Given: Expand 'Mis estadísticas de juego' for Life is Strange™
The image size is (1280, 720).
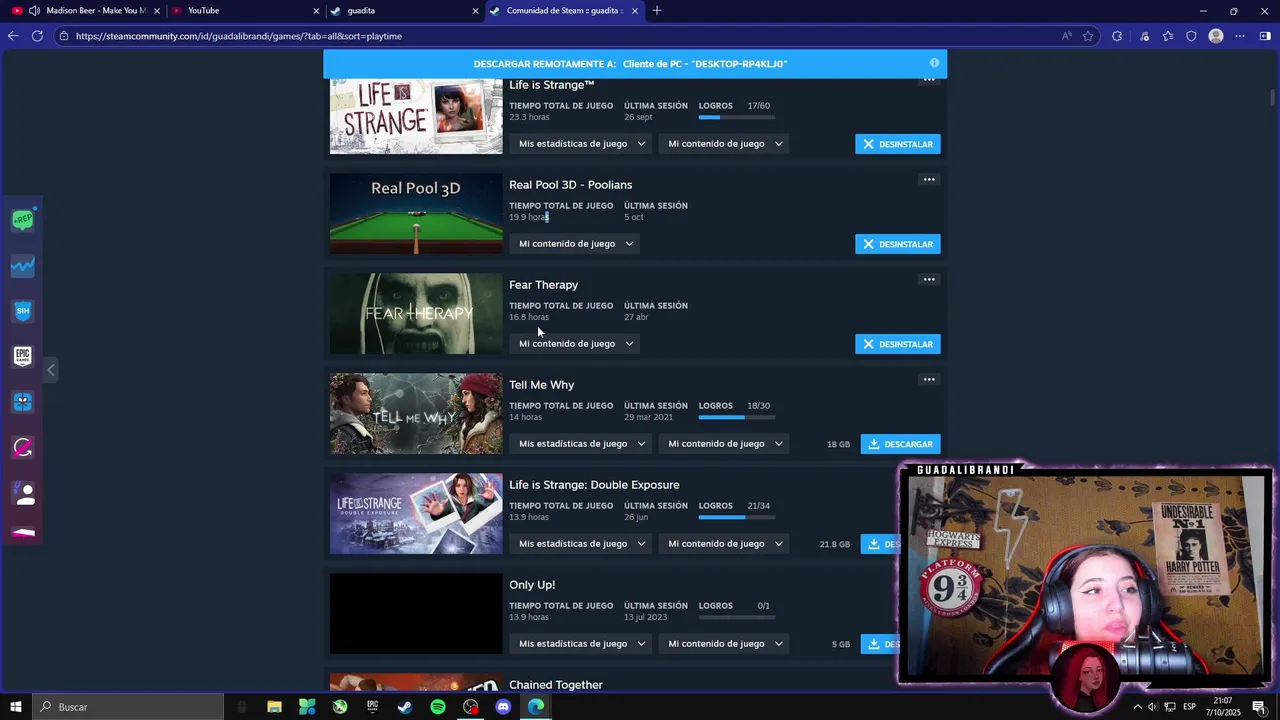Looking at the screenshot, I should point(582,144).
